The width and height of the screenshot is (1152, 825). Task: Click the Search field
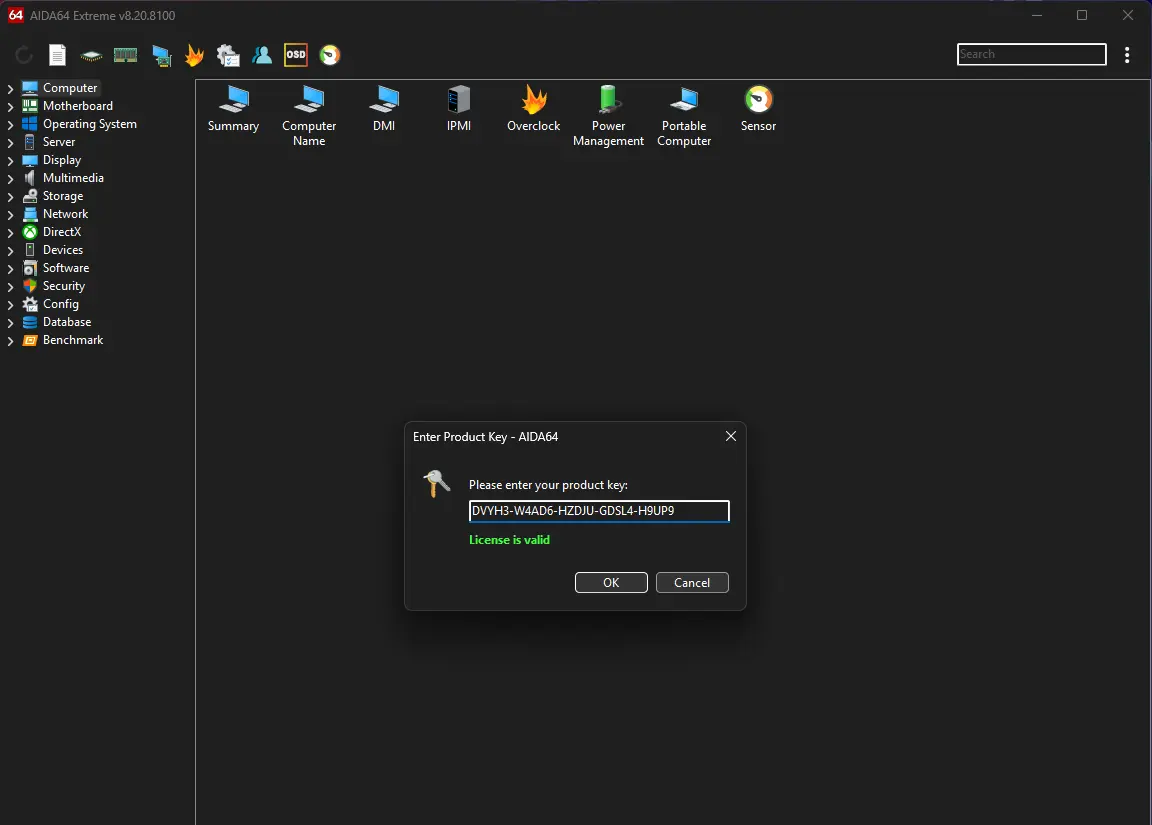[1032, 54]
